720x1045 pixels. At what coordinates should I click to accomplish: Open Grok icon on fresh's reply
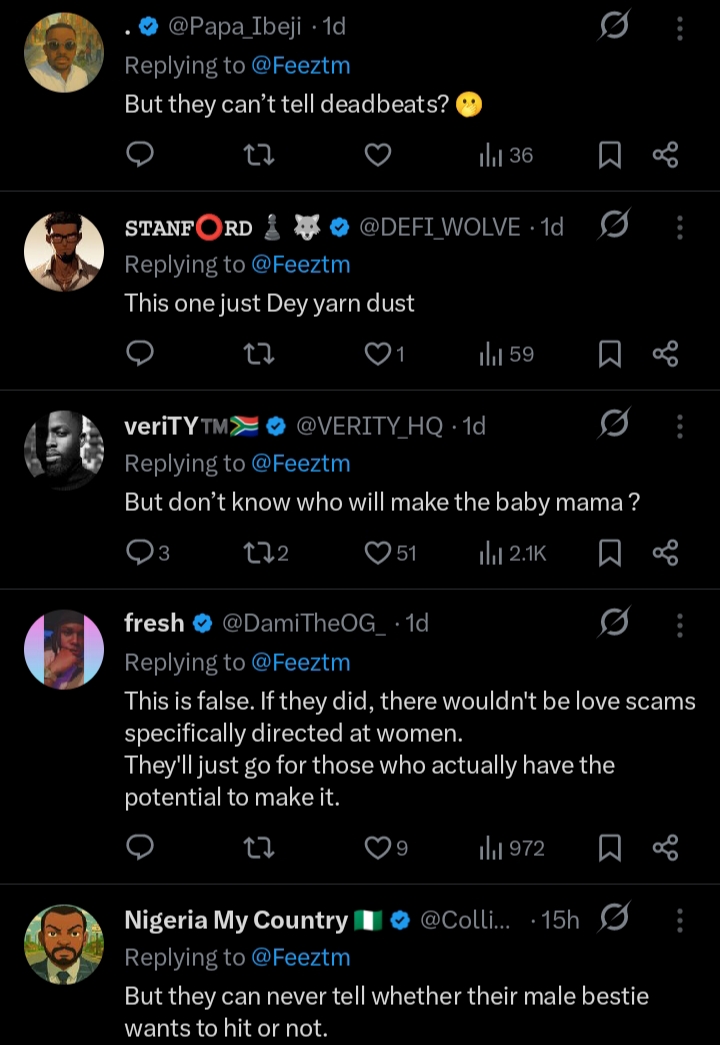click(612, 624)
